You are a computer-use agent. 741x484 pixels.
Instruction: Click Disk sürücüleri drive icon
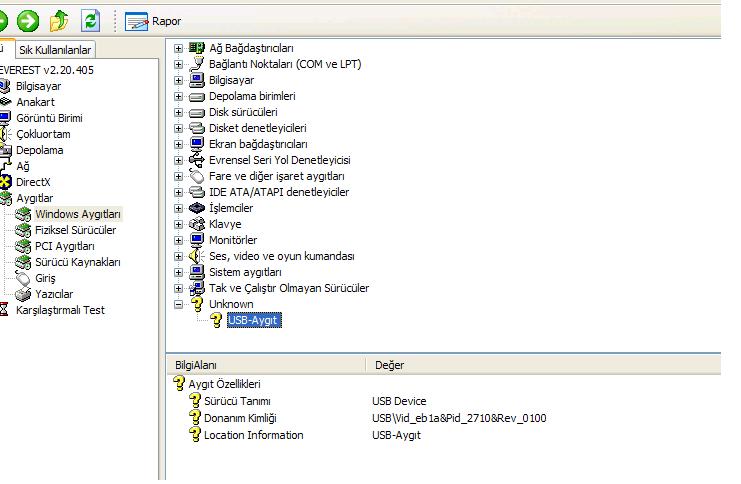[197, 113]
